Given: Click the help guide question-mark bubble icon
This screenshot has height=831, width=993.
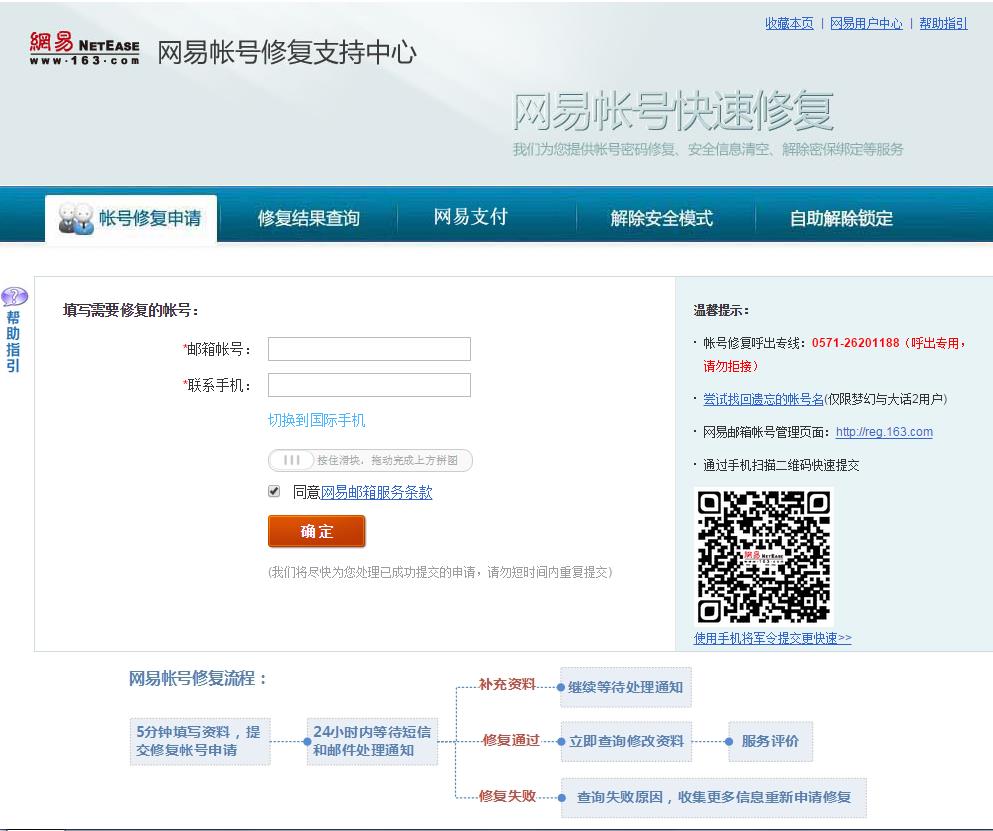Looking at the screenshot, I should (14, 296).
